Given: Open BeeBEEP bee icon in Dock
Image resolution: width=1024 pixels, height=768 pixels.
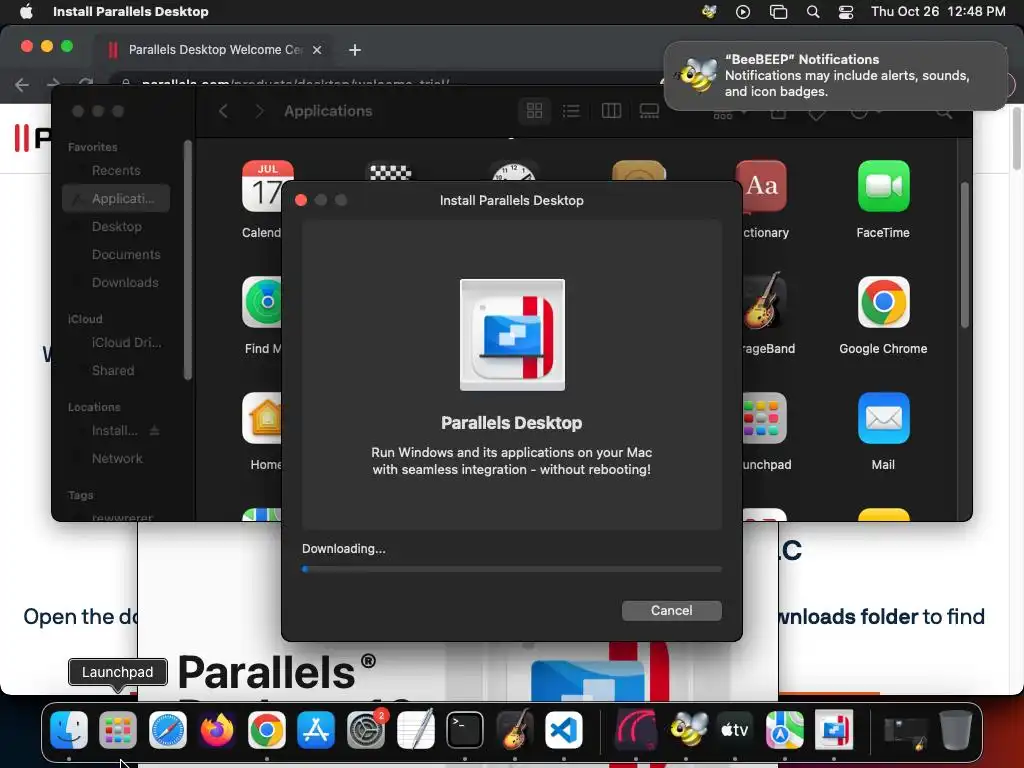Looking at the screenshot, I should click(686, 729).
